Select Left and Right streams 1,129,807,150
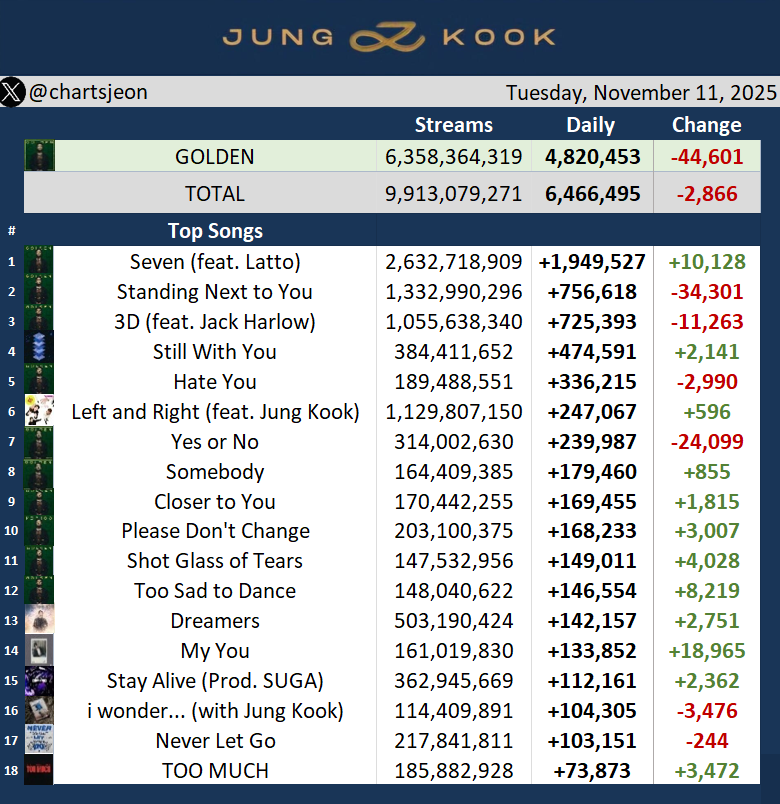The image size is (780, 804). tap(453, 412)
